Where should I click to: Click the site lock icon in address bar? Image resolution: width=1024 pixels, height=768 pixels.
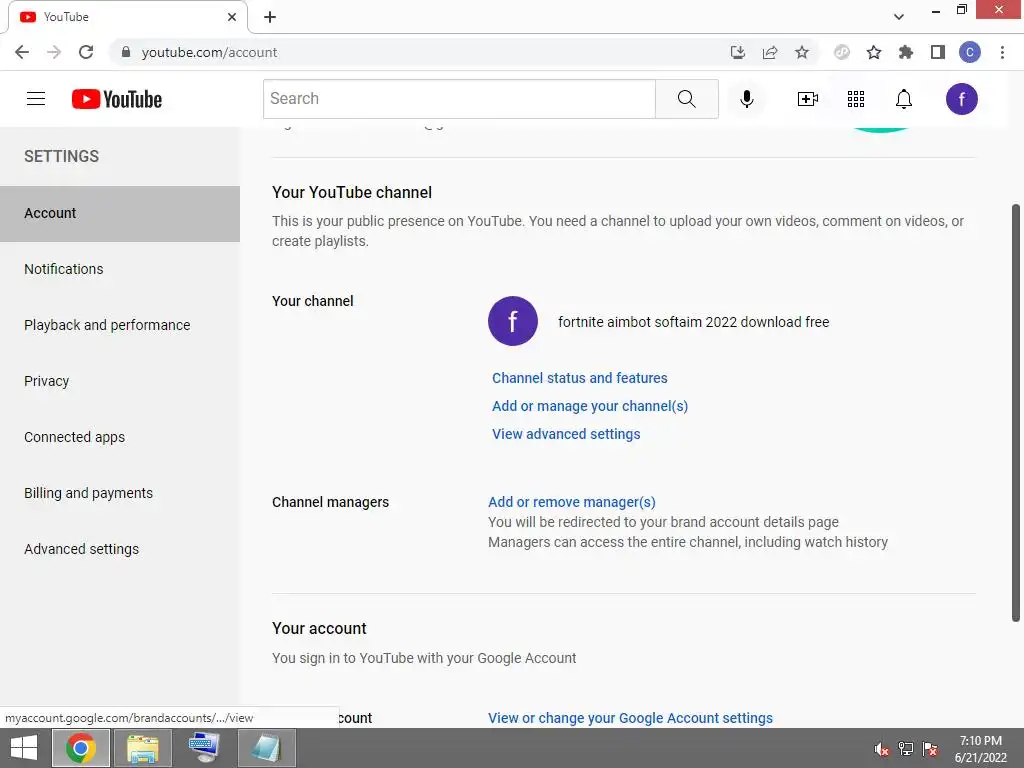(x=126, y=52)
